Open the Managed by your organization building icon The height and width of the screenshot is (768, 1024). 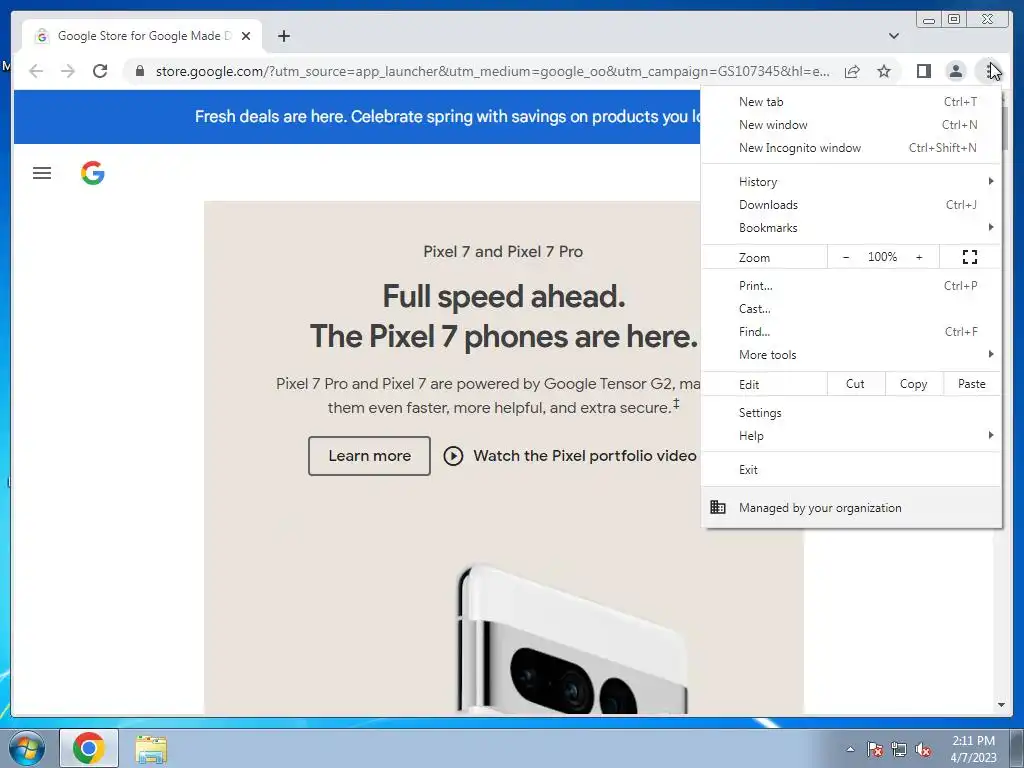coord(718,507)
